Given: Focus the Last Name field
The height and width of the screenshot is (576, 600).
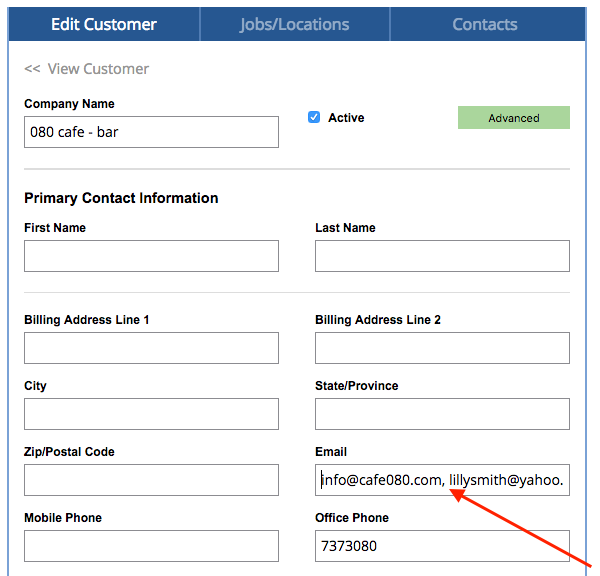Looking at the screenshot, I should tap(442, 256).
